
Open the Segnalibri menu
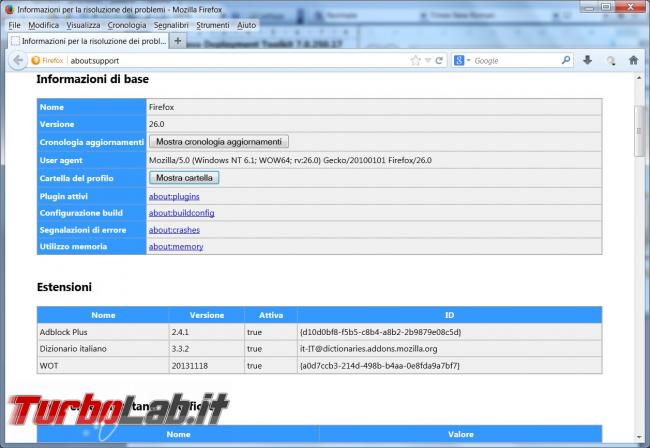coord(171,25)
